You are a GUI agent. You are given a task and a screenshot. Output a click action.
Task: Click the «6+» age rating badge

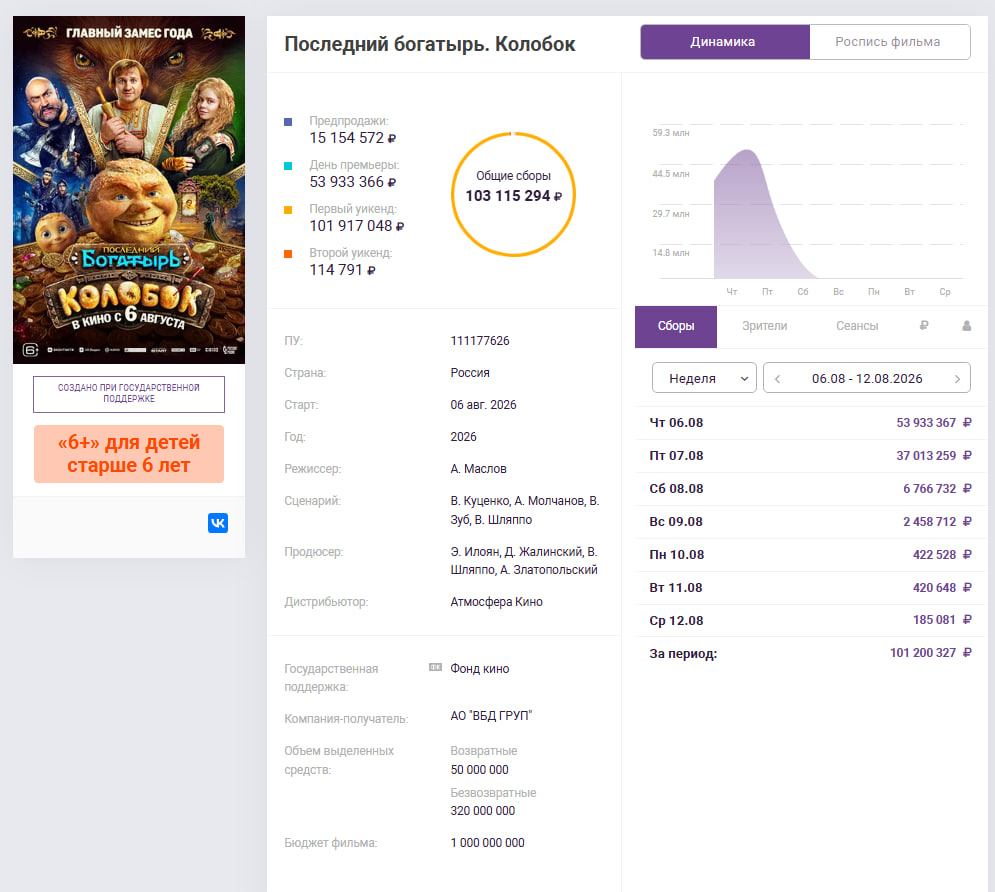129,454
